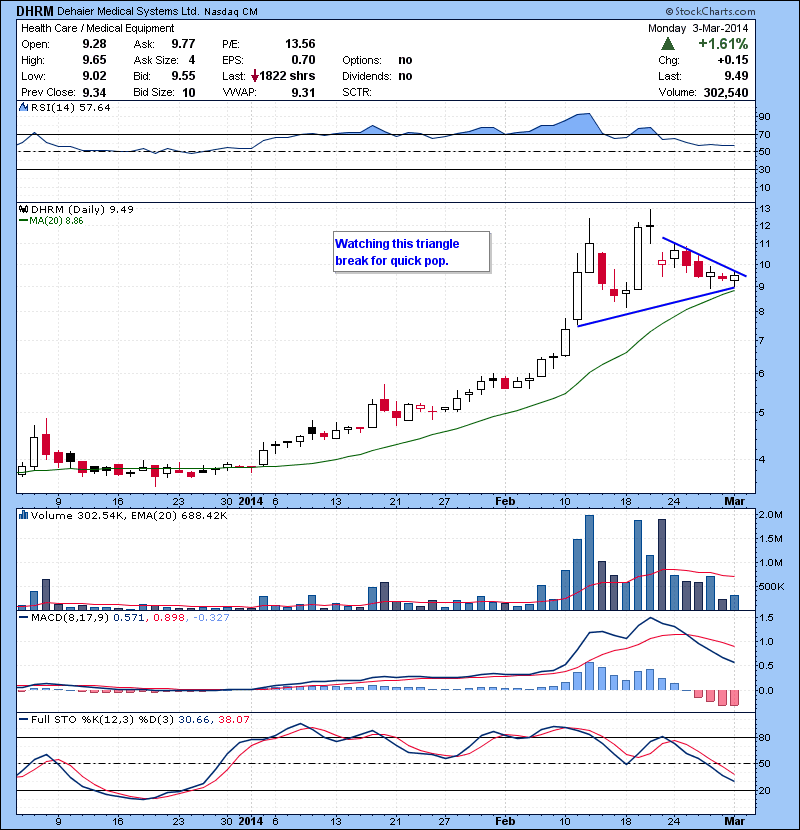The width and height of the screenshot is (800, 830).
Task: Click the +1.61% percent change
Action: coord(723,44)
